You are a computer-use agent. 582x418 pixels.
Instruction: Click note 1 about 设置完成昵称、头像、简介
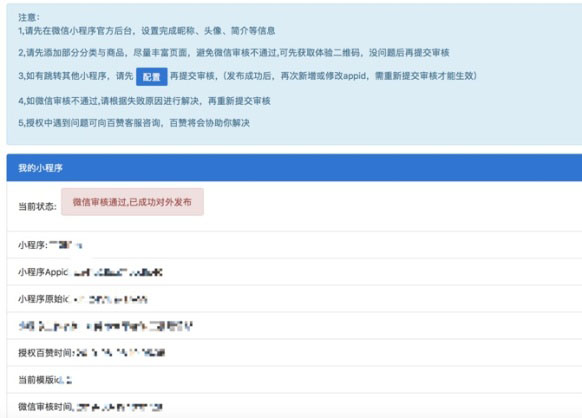(x=147, y=31)
